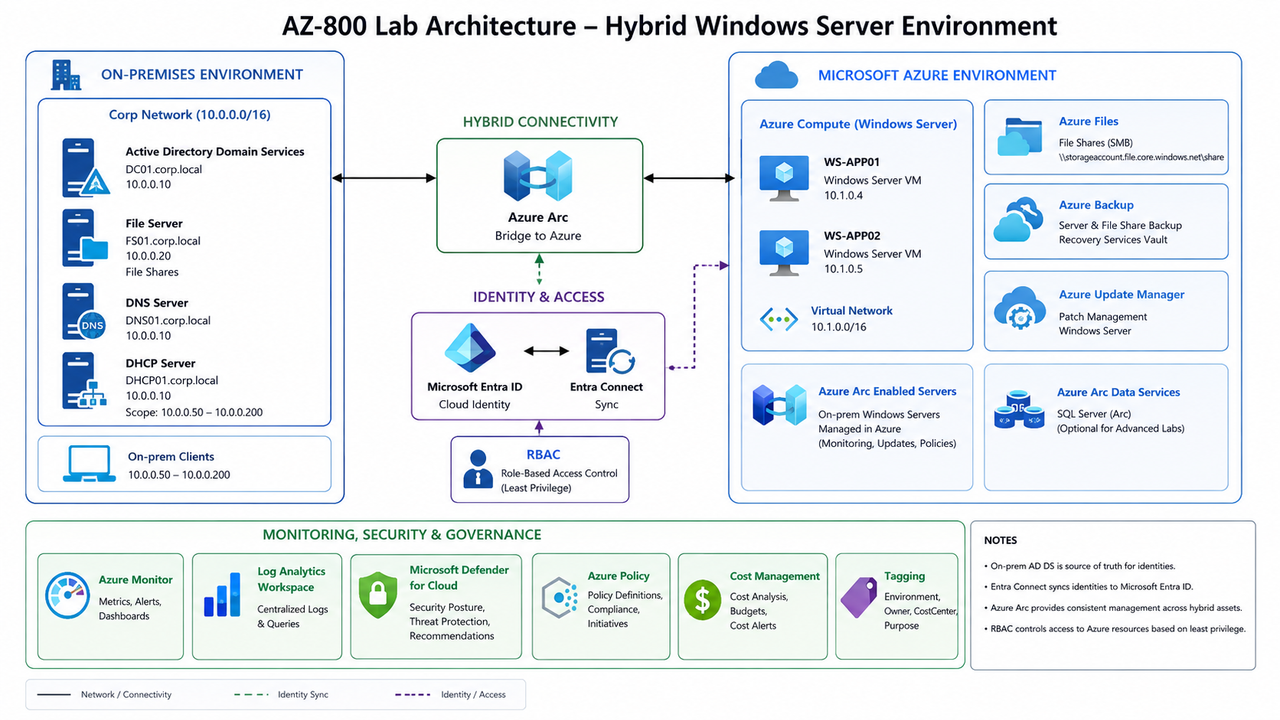Click the WS-APP01 IP address 10.1.0.4
1280x720 pixels.
pos(843,196)
